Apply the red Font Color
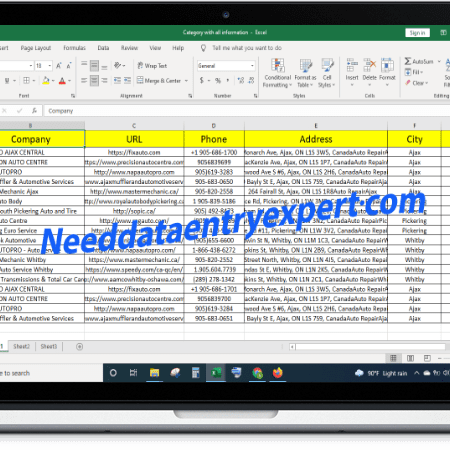The height and width of the screenshot is (450, 450). (x=62, y=80)
